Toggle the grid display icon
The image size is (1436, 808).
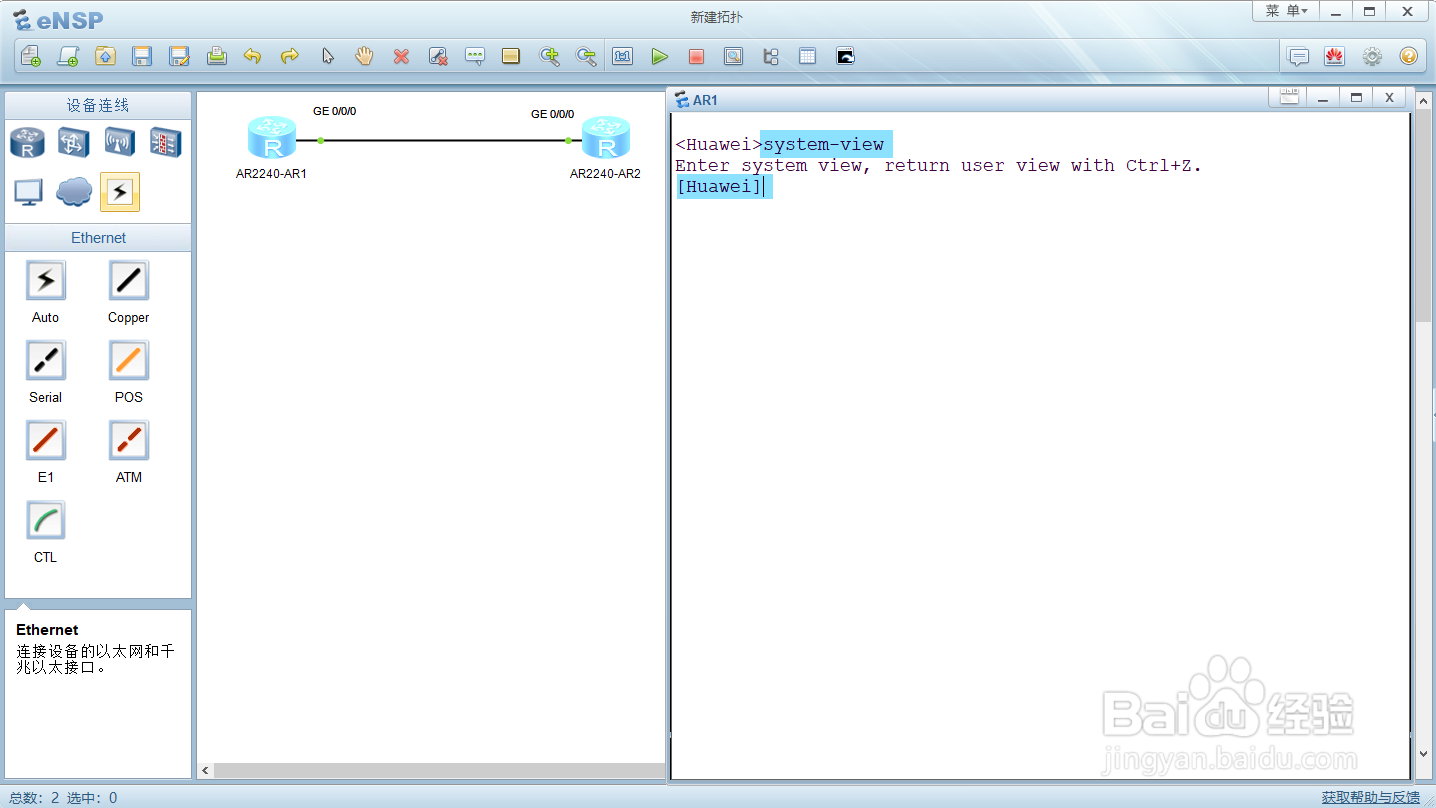click(807, 57)
